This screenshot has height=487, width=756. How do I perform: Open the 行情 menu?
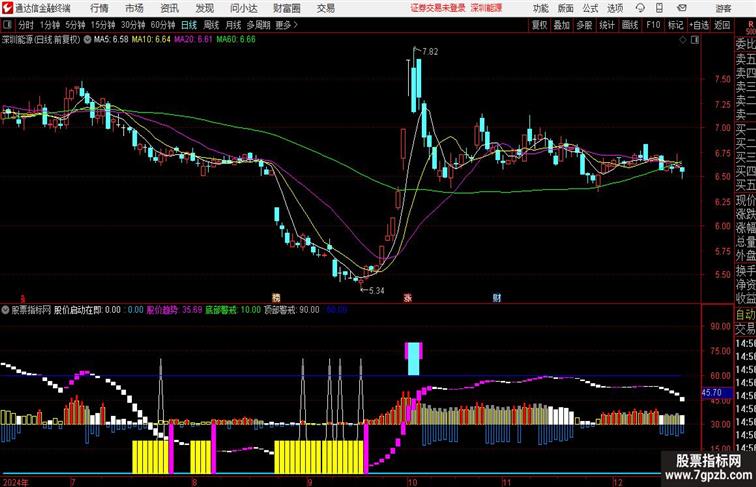pyautogui.click(x=99, y=8)
